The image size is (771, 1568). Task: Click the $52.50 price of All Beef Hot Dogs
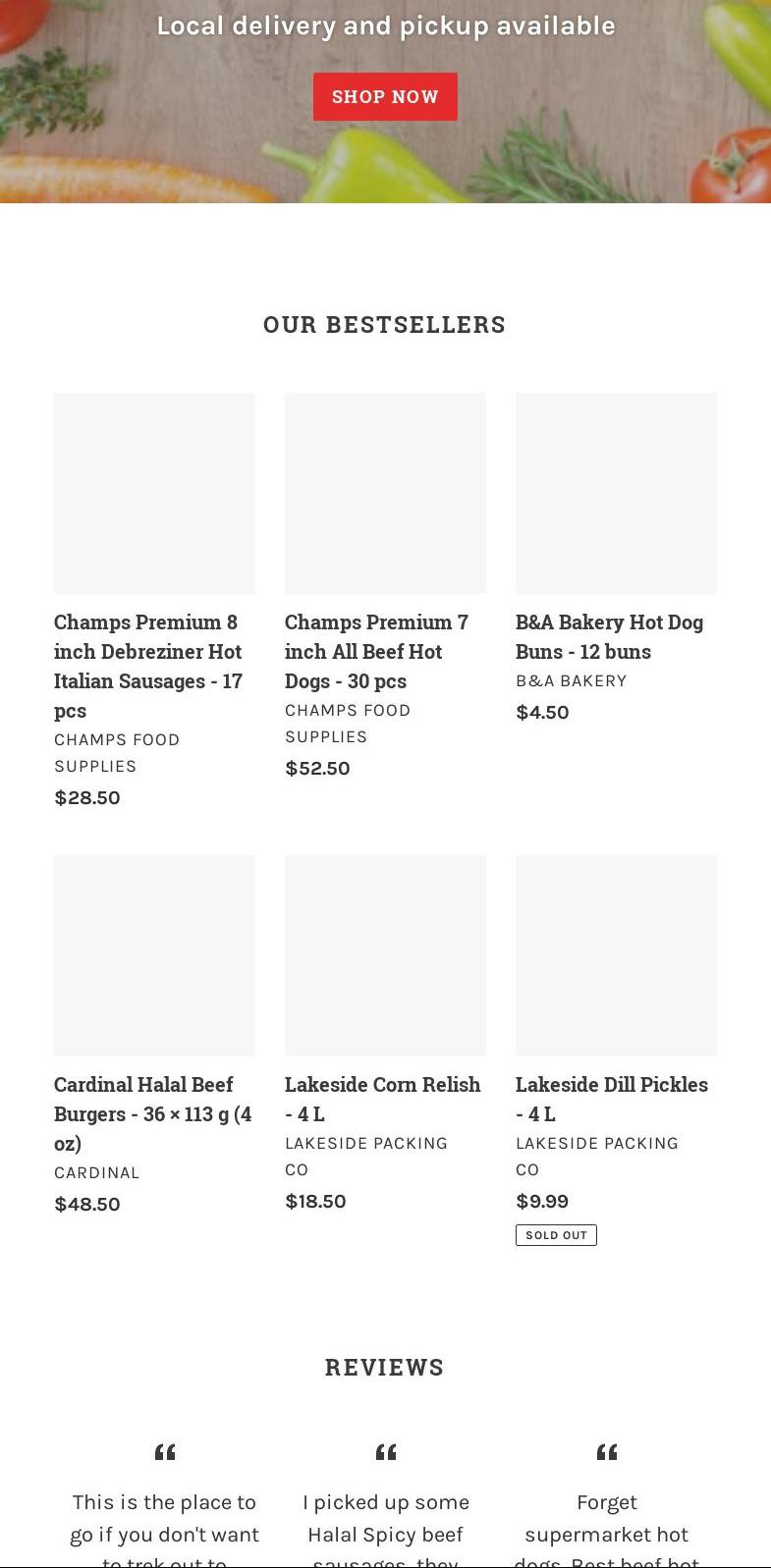coord(317,769)
